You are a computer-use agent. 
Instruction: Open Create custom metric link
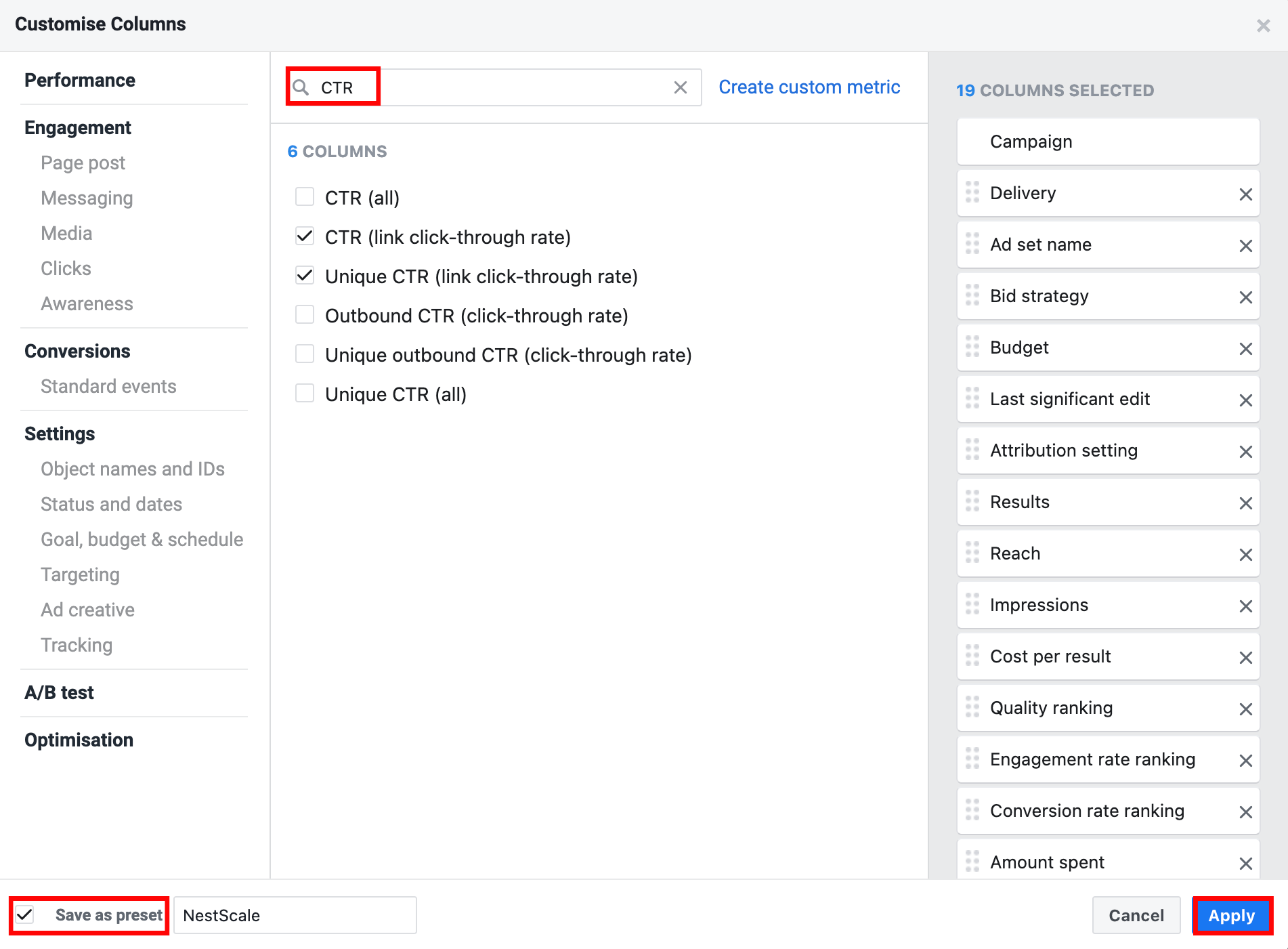pyautogui.click(x=809, y=87)
